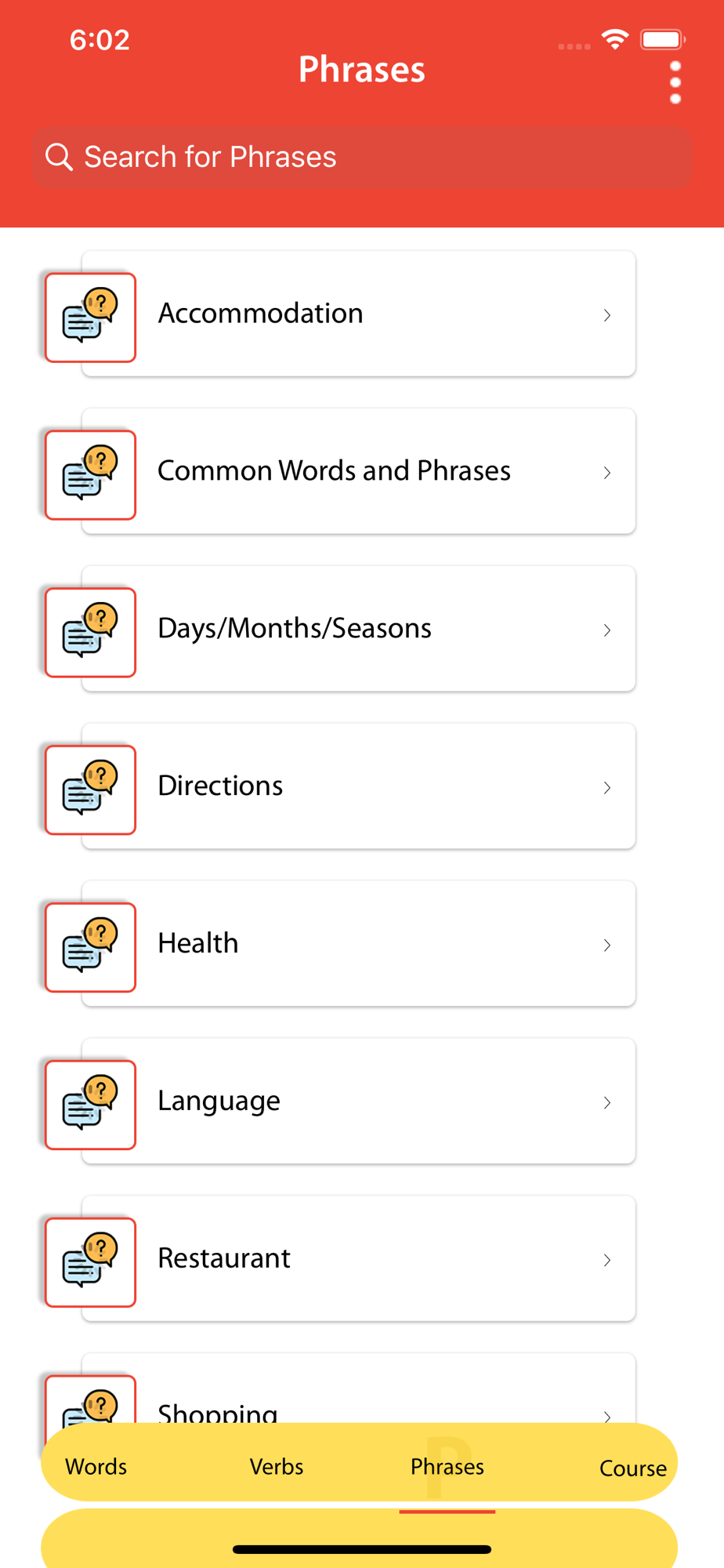This screenshot has height=1568, width=724.
Task: Expand Accommodation using its chevron arrow
Action: coord(607,315)
